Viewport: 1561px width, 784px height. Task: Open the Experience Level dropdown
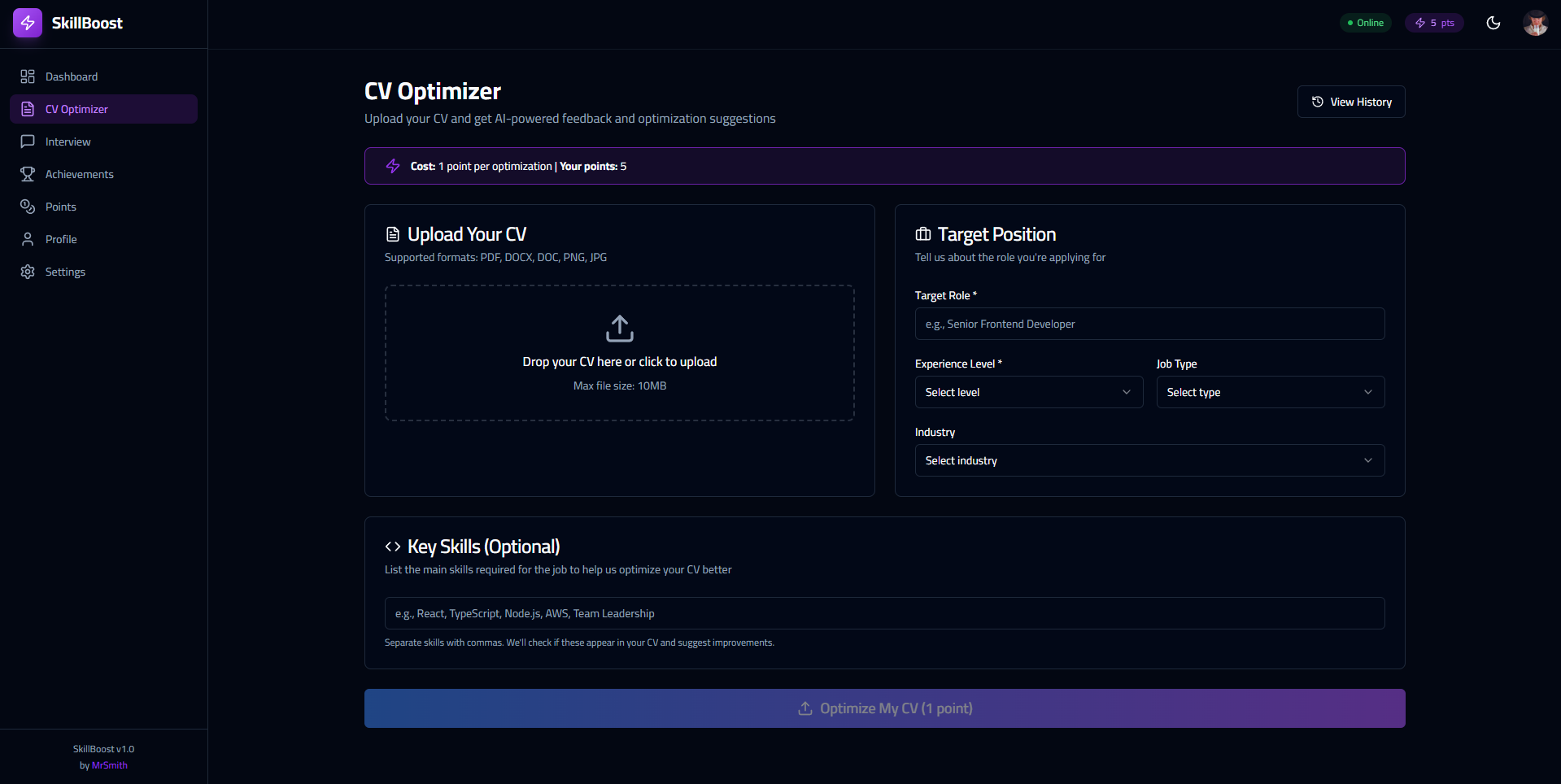(x=1027, y=391)
